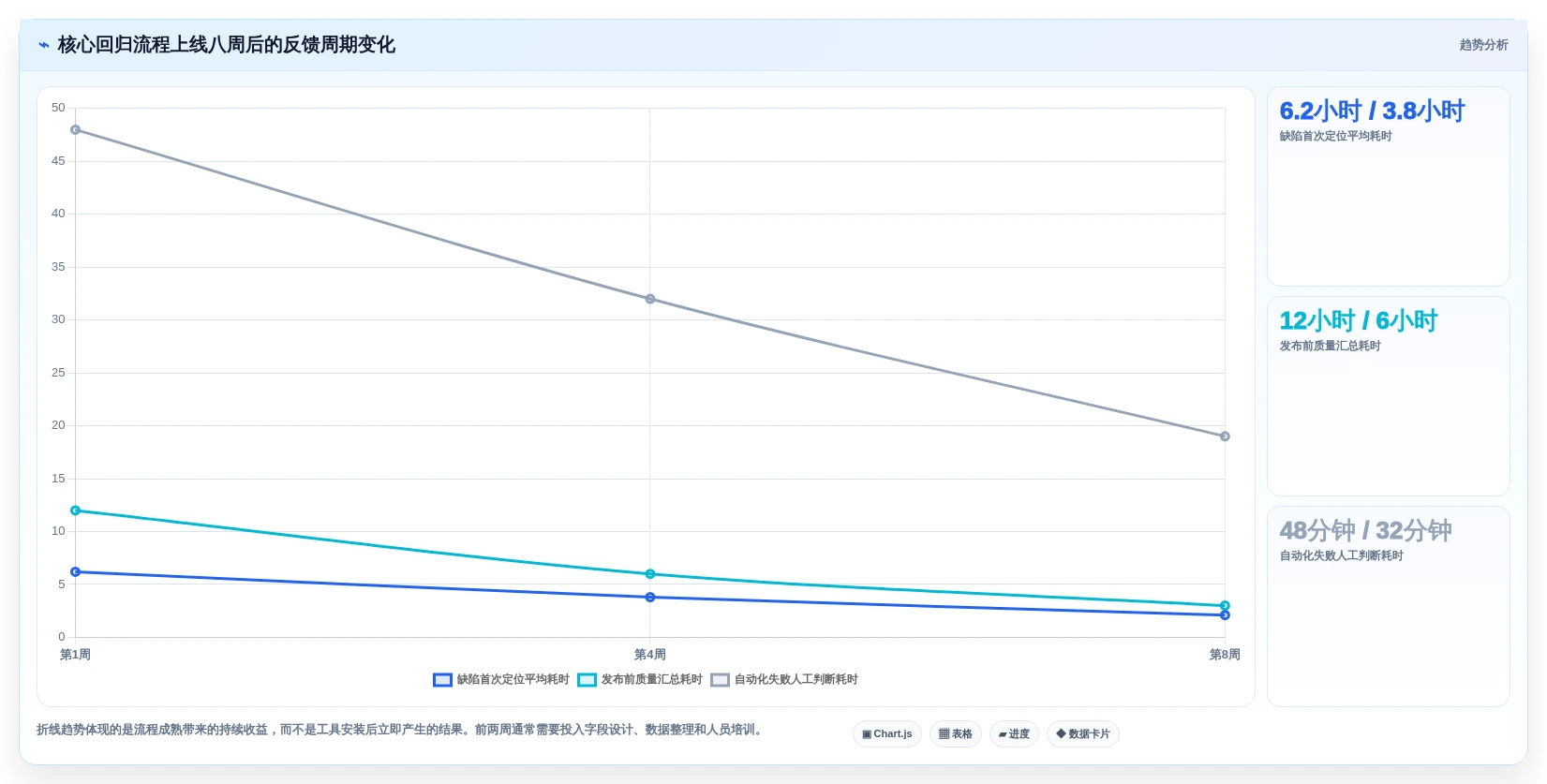Select the cyan data point at 第8周
This screenshot has width=1547, height=784.
tap(1225, 606)
